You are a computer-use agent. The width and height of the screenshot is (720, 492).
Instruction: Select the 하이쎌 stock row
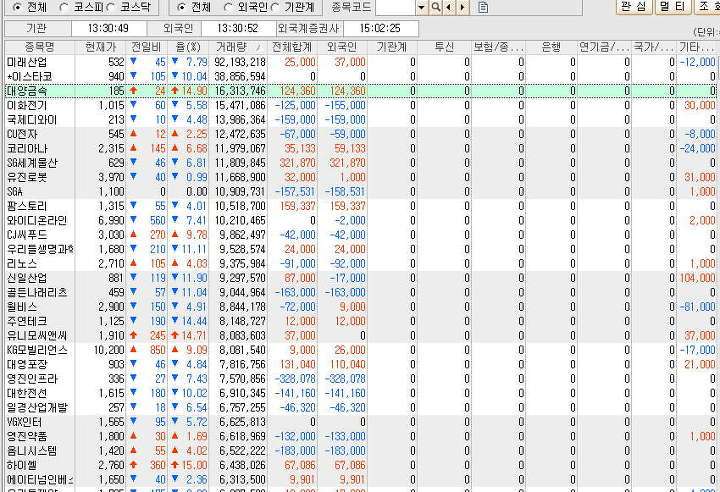[x=360, y=465]
